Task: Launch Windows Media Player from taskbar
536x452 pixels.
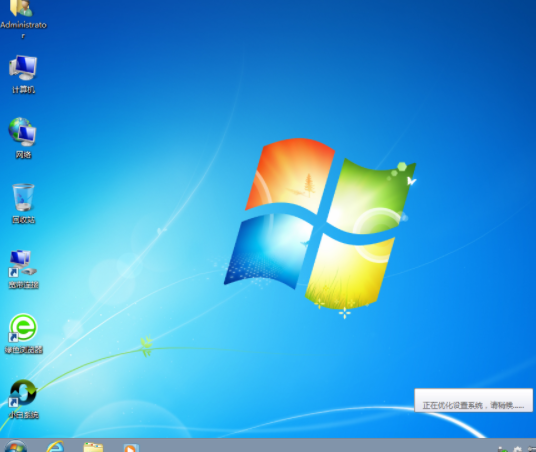Action: pos(131,447)
